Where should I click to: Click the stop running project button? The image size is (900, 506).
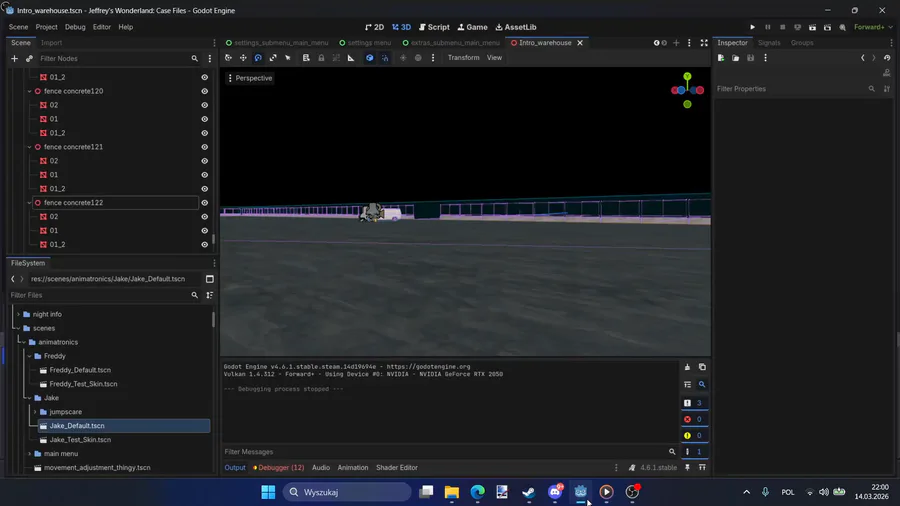tap(782, 27)
